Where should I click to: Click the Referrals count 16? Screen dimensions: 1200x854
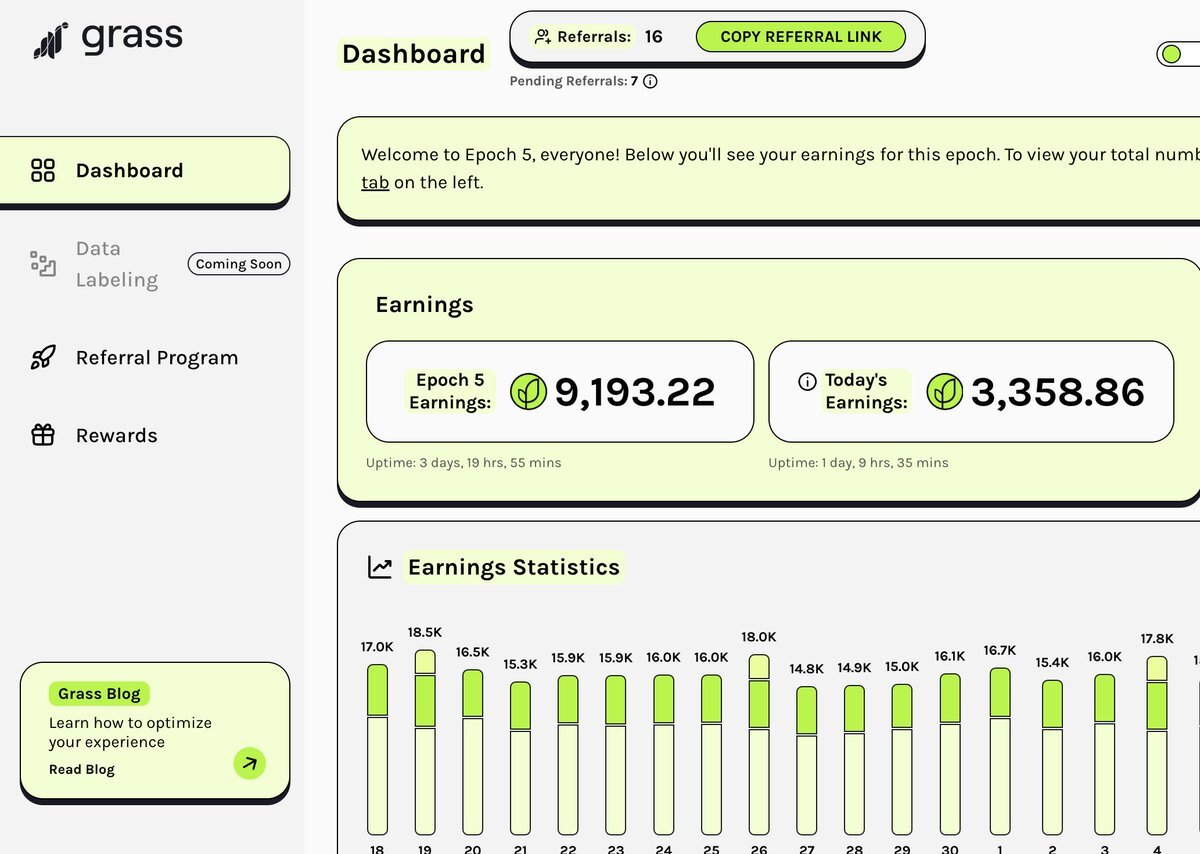653,37
